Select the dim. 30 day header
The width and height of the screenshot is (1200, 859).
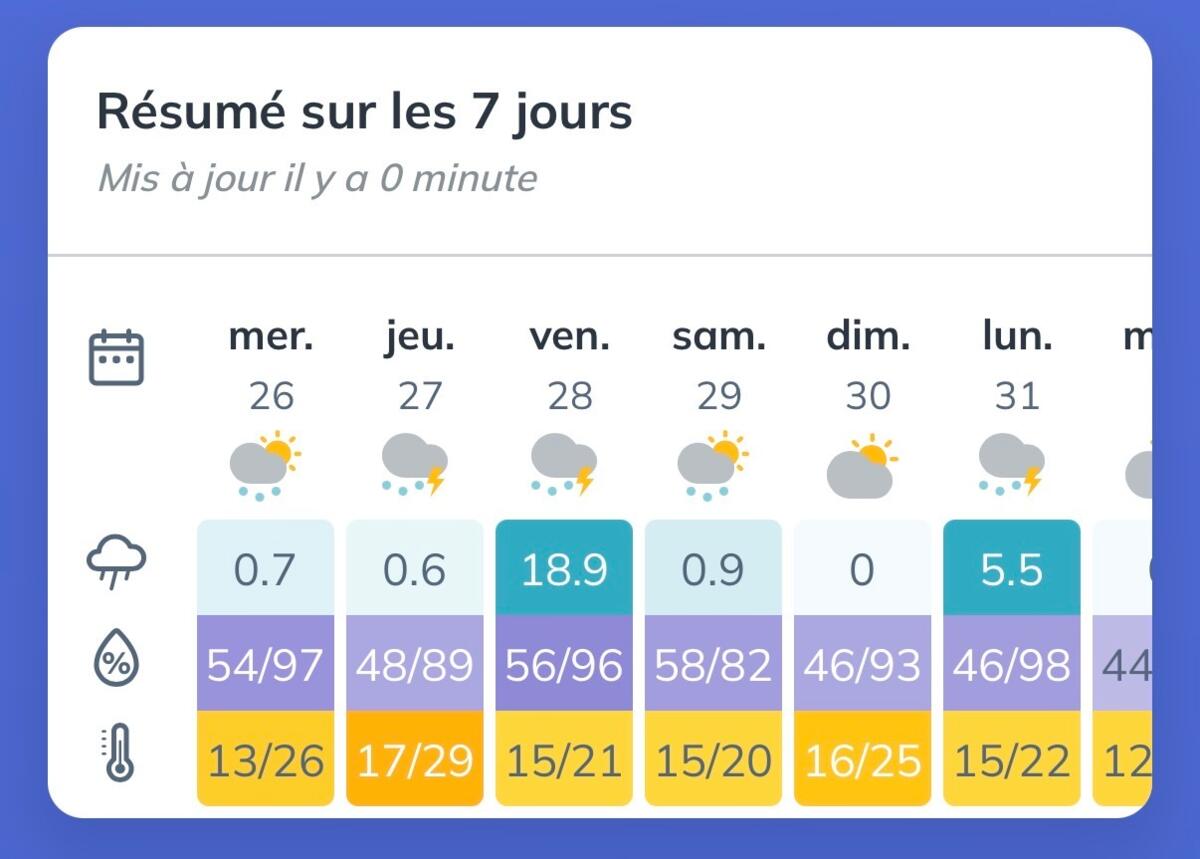(868, 367)
